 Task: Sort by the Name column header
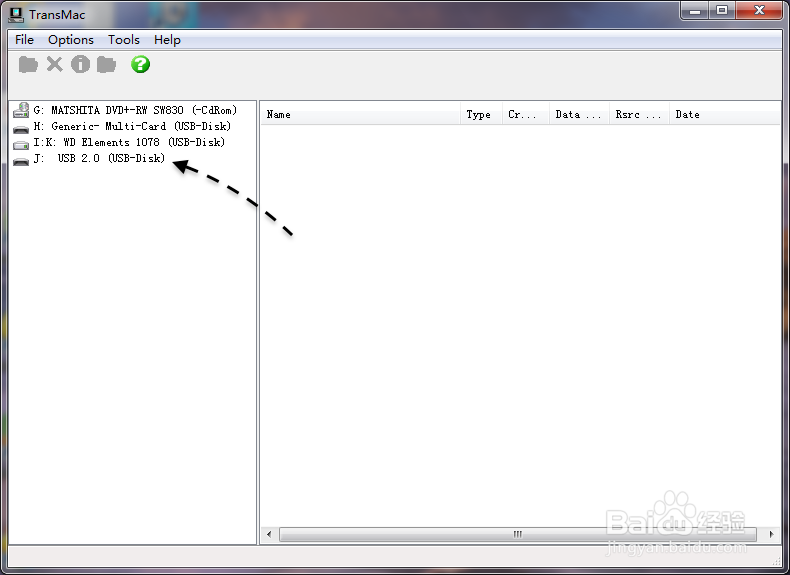click(360, 115)
